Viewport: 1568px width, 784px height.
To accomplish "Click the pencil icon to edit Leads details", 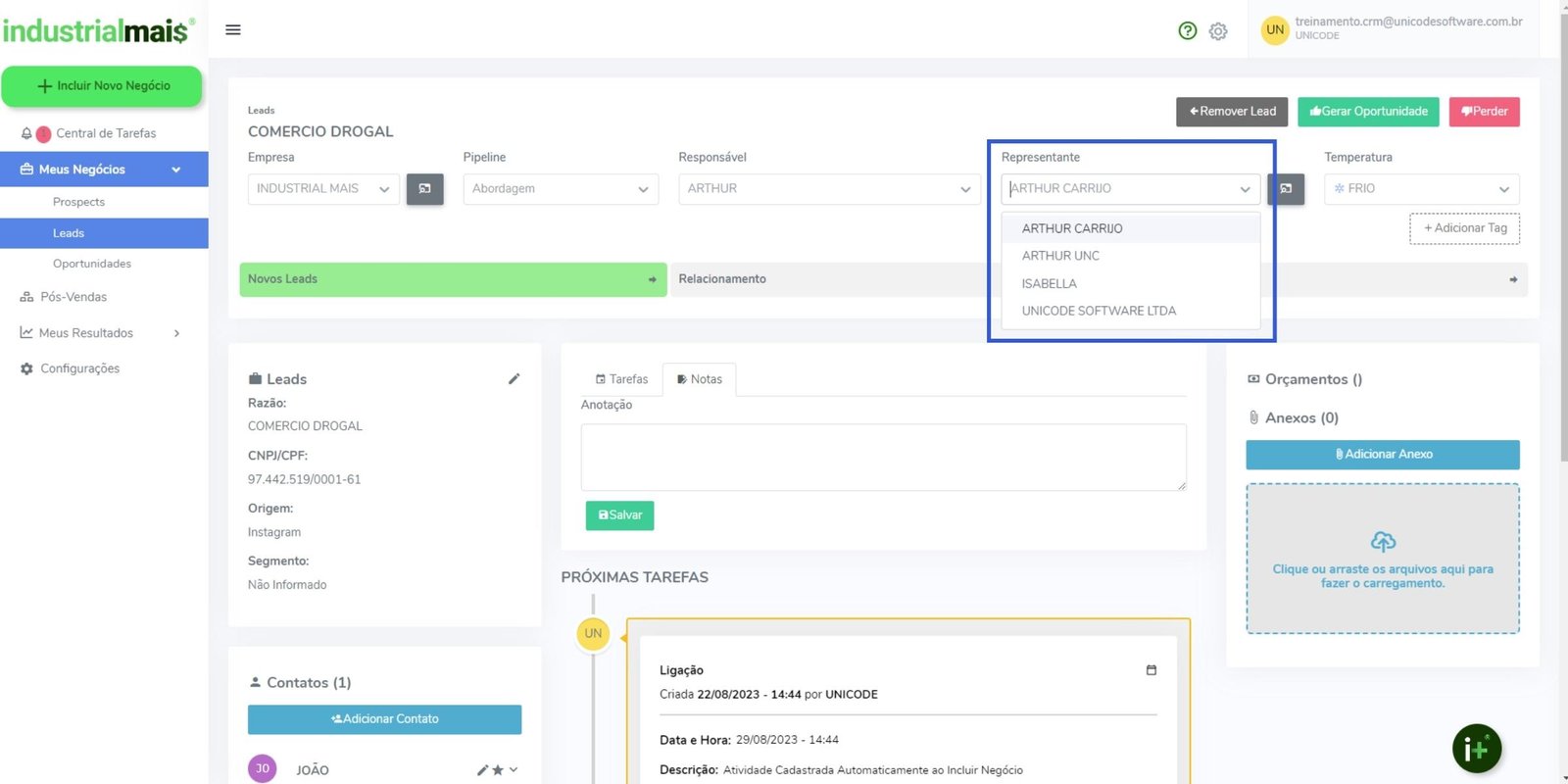I will (514, 379).
